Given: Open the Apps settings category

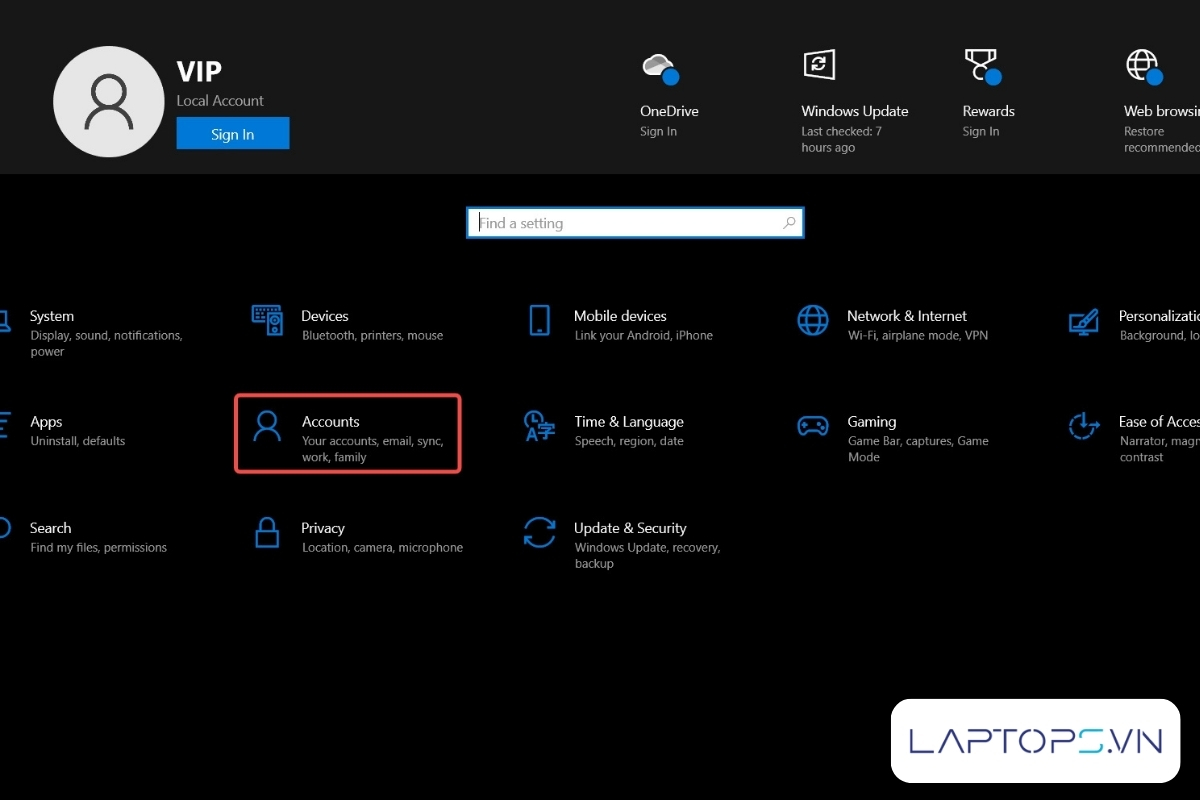Looking at the screenshot, I should [46, 422].
